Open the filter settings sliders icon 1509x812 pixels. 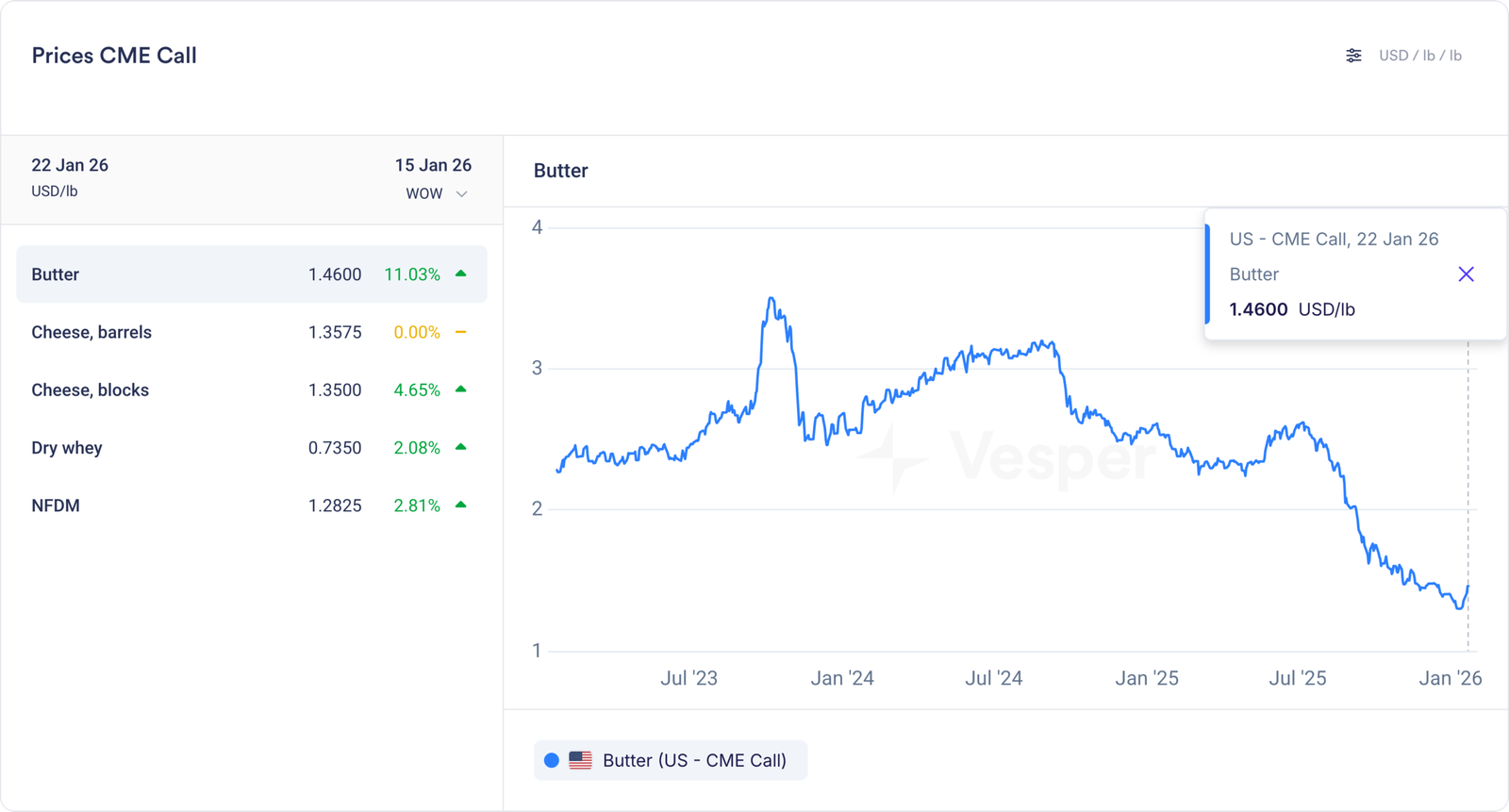[1353, 56]
